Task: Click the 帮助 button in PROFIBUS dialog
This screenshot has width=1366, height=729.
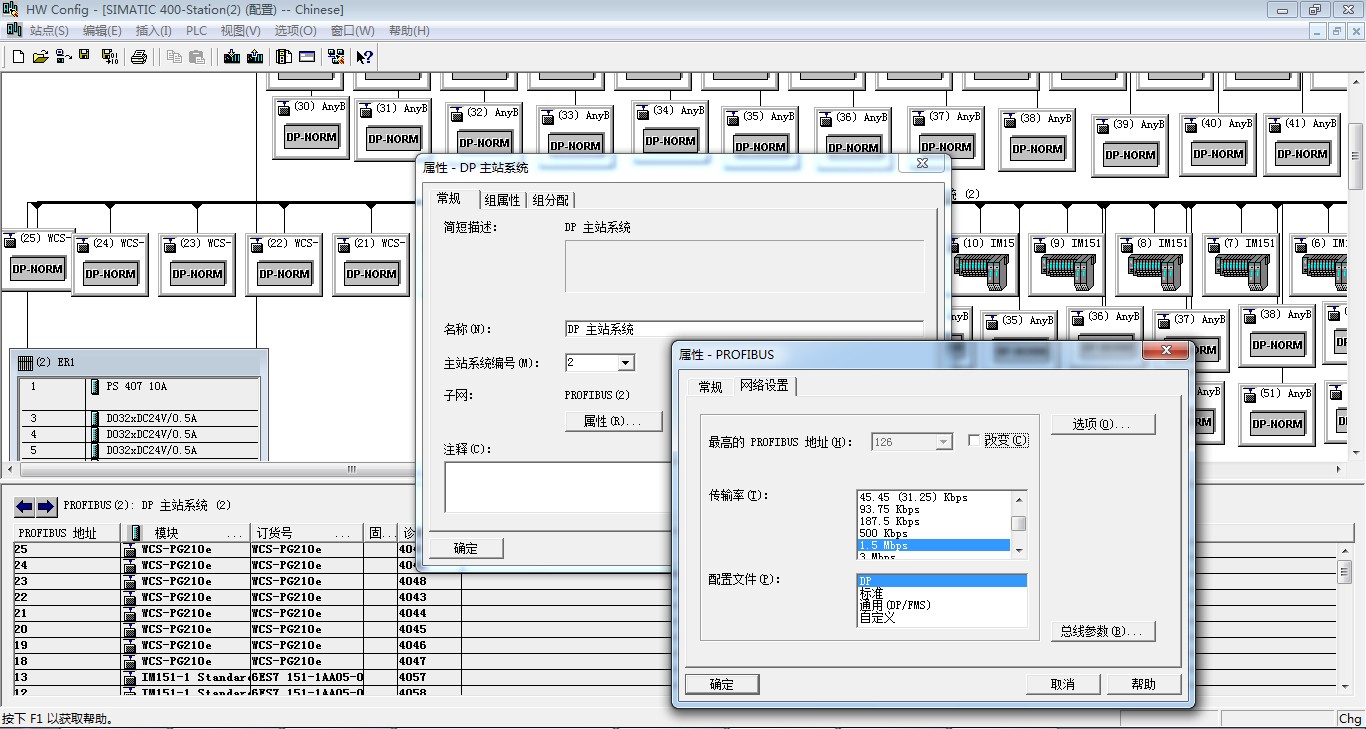Action: click(x=1144, y=684)
